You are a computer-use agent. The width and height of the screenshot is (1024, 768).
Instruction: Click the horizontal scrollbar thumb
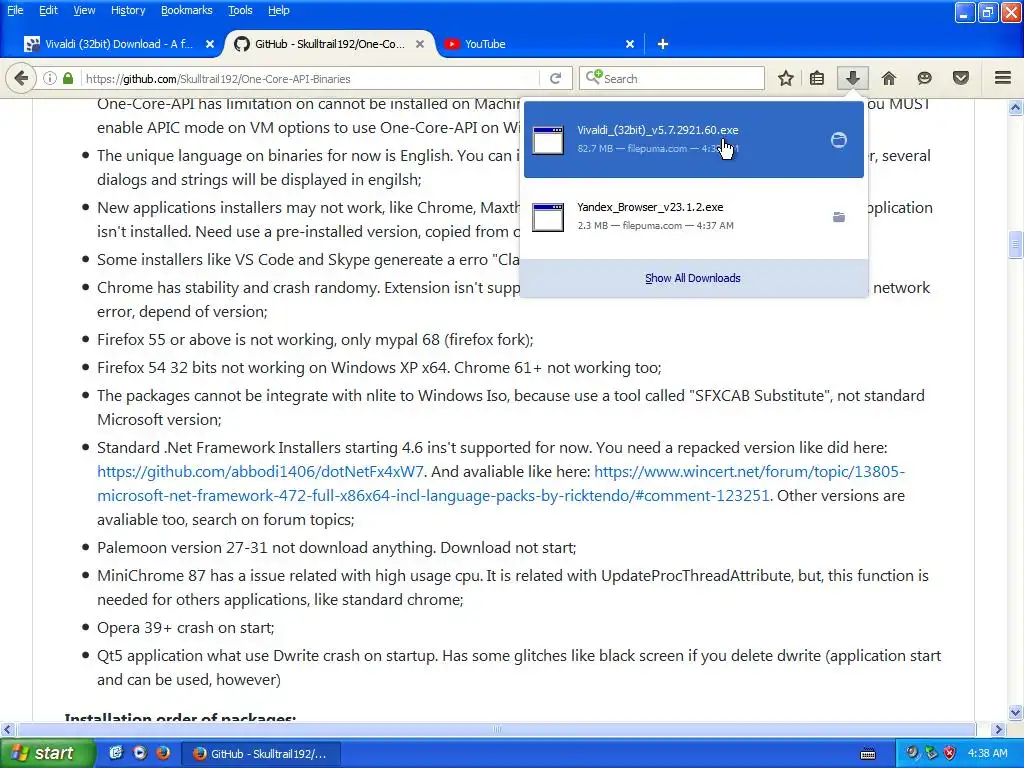click(x=496, y=729)
